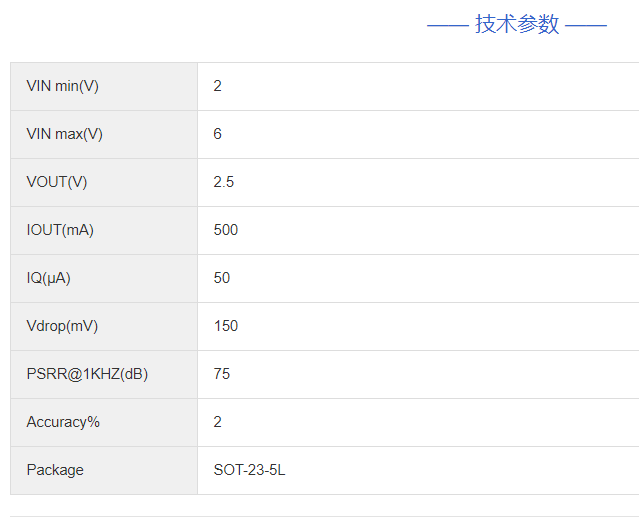Select the VIN min value 2

pos(218,86)
